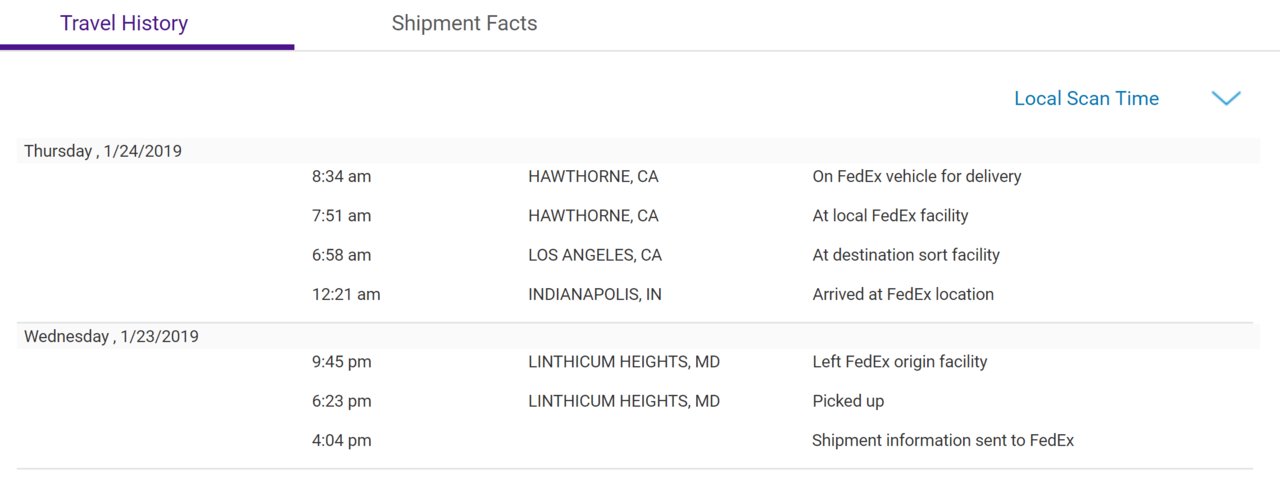Select the 9:45 pm LINTHICUM HEIGHTS location
Image resolution: width=1280 pixels, height=478 pixels.
tap(624, 361)
